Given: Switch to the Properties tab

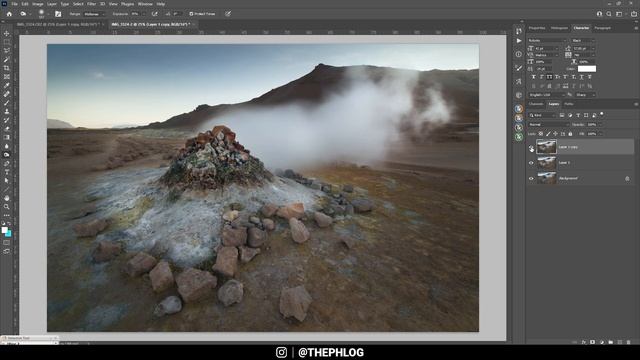Looking at the screenshot, I should pyautogui.click(x=537, y=28).
